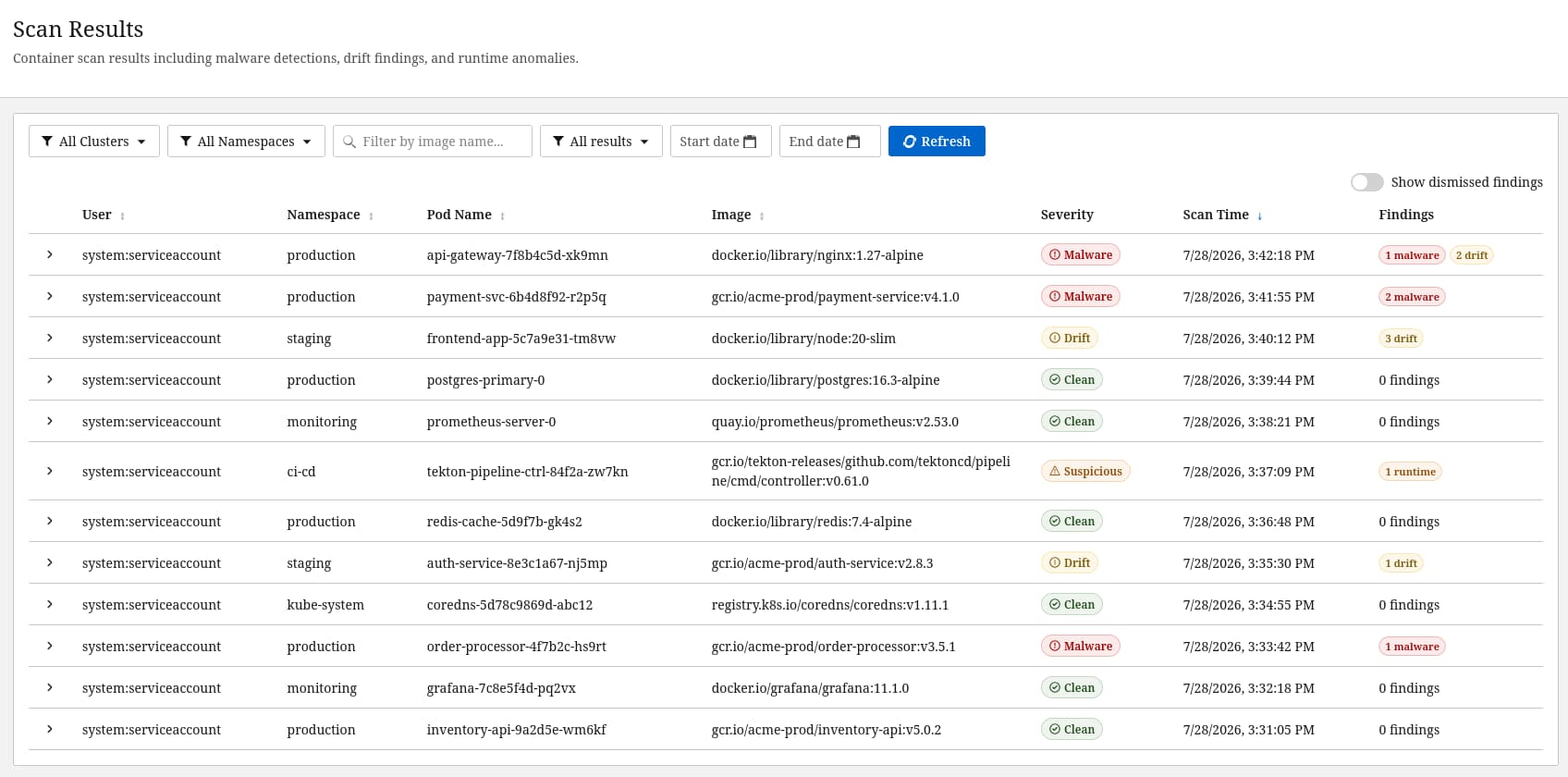Image resolution: width=1568 pixels, height=777 pixels.
Task: Open the End date picker
Action: [829, 141]
